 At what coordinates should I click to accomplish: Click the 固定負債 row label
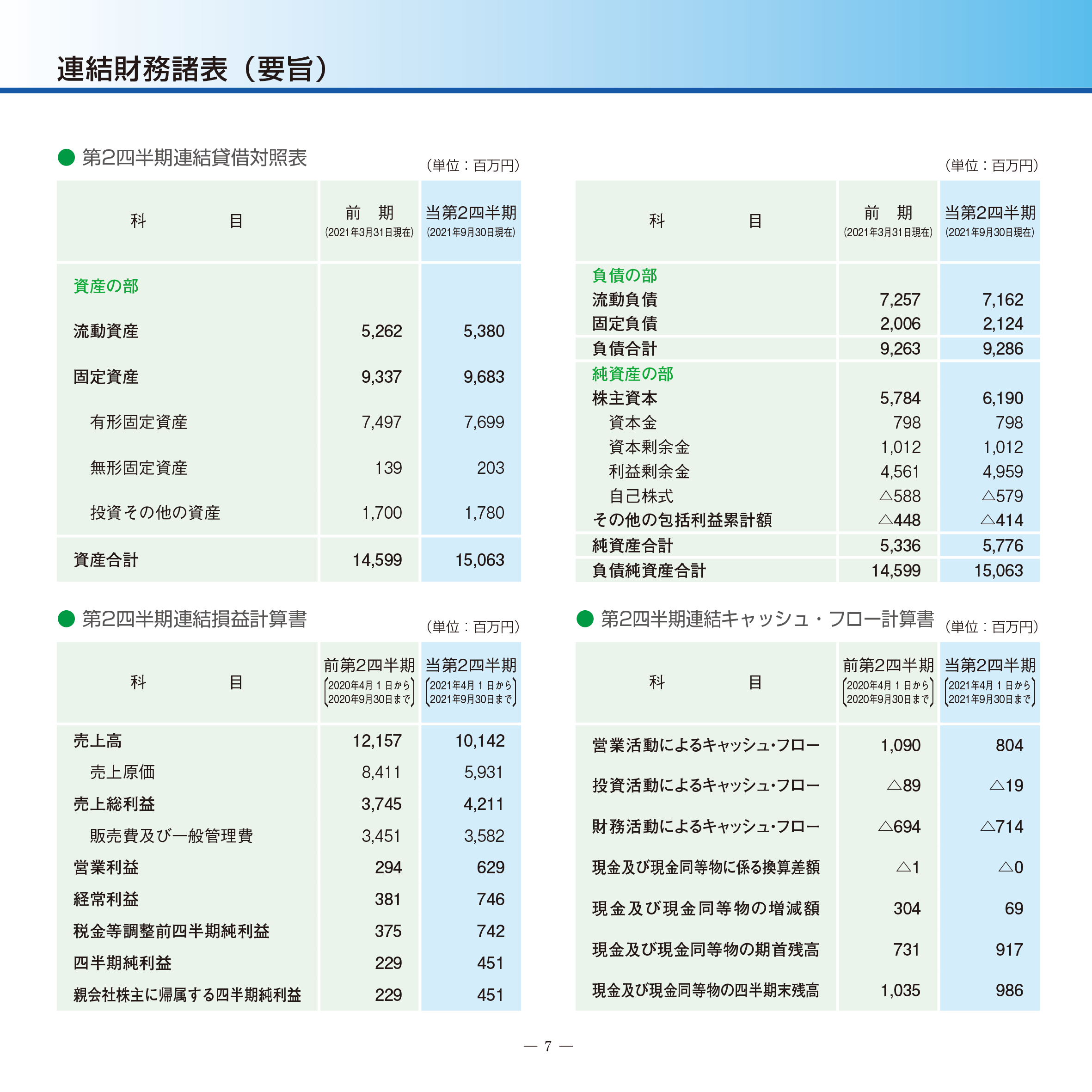[x=625, y=323]
